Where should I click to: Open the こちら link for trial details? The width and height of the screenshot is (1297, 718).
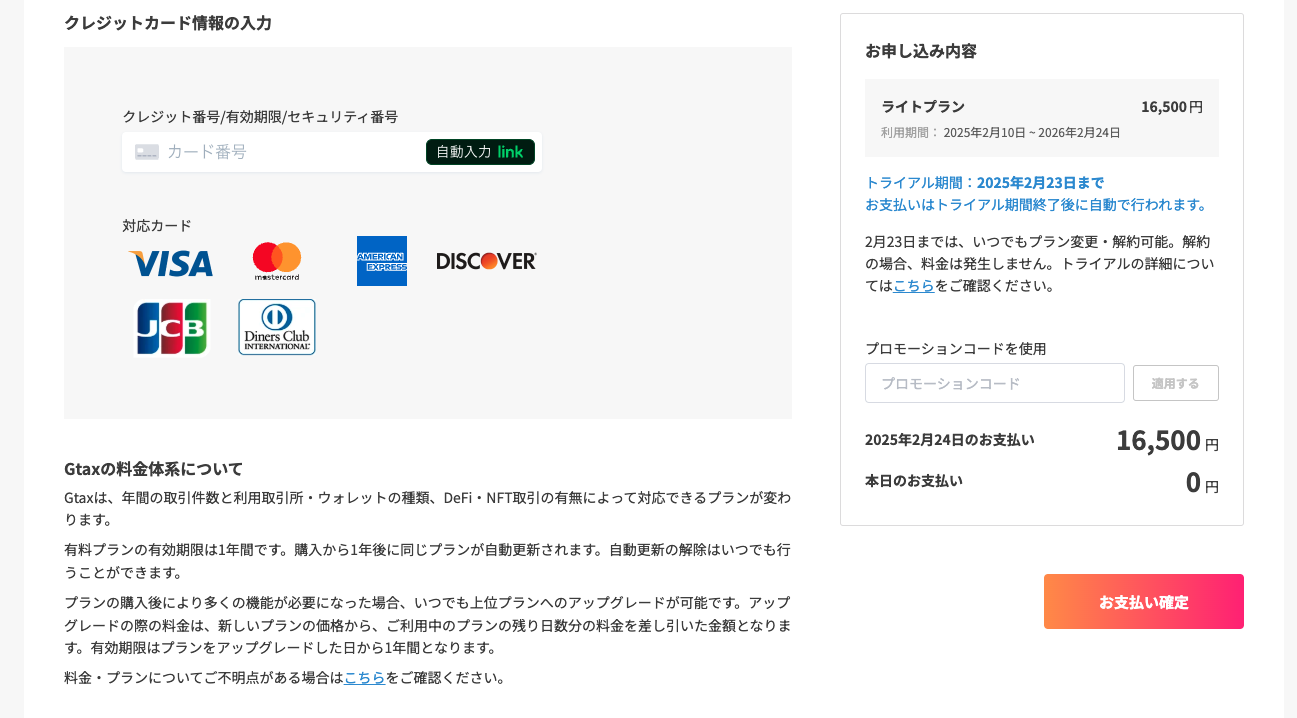914,285
